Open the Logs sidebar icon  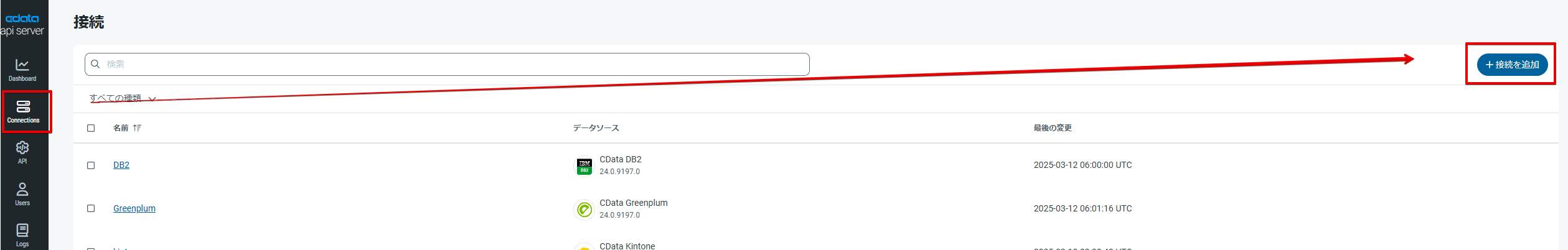pyautogui.click(x=22, y=231)
